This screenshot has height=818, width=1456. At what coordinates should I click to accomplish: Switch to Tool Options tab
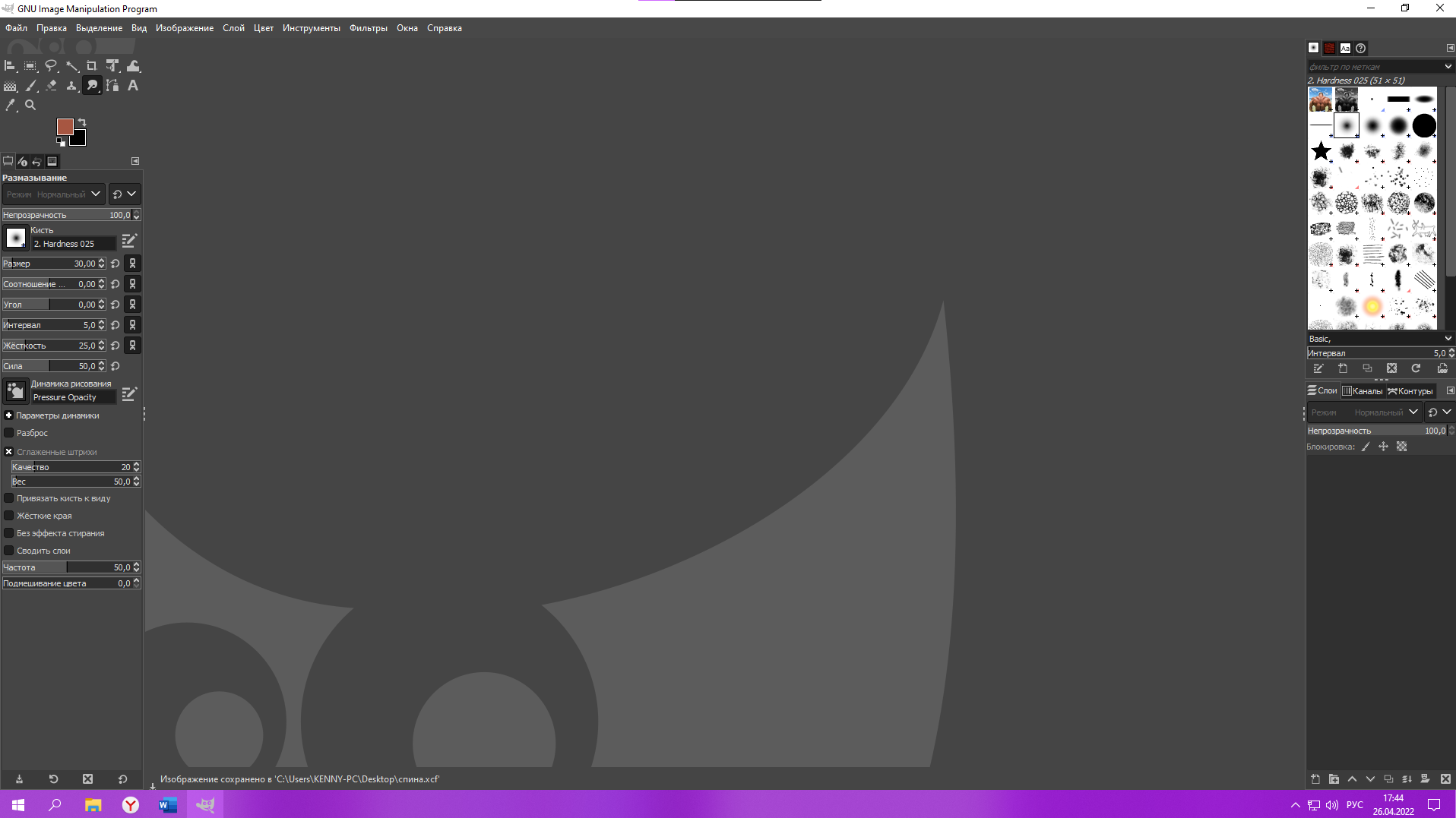8,161
